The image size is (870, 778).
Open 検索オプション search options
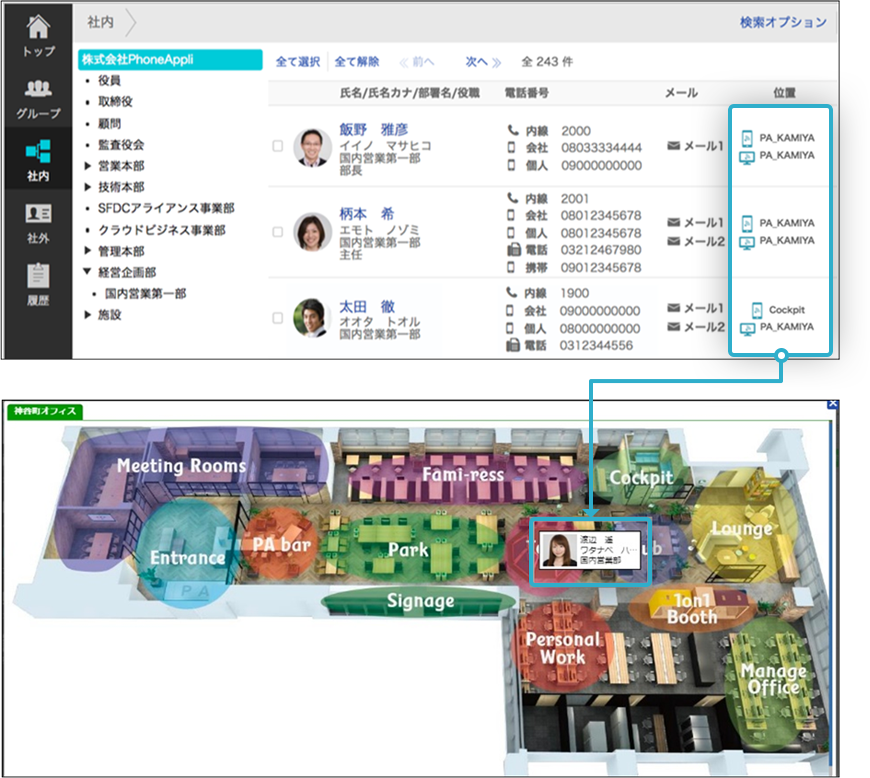[x=783, y=22]
